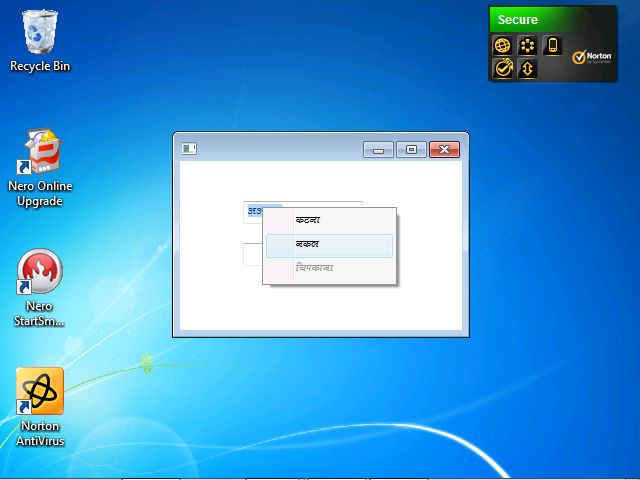The width and height of the screenshot is (640, 480).
Task: Click the window's title bar system icon
Action: pyautogui.click(x=189, y=149)
